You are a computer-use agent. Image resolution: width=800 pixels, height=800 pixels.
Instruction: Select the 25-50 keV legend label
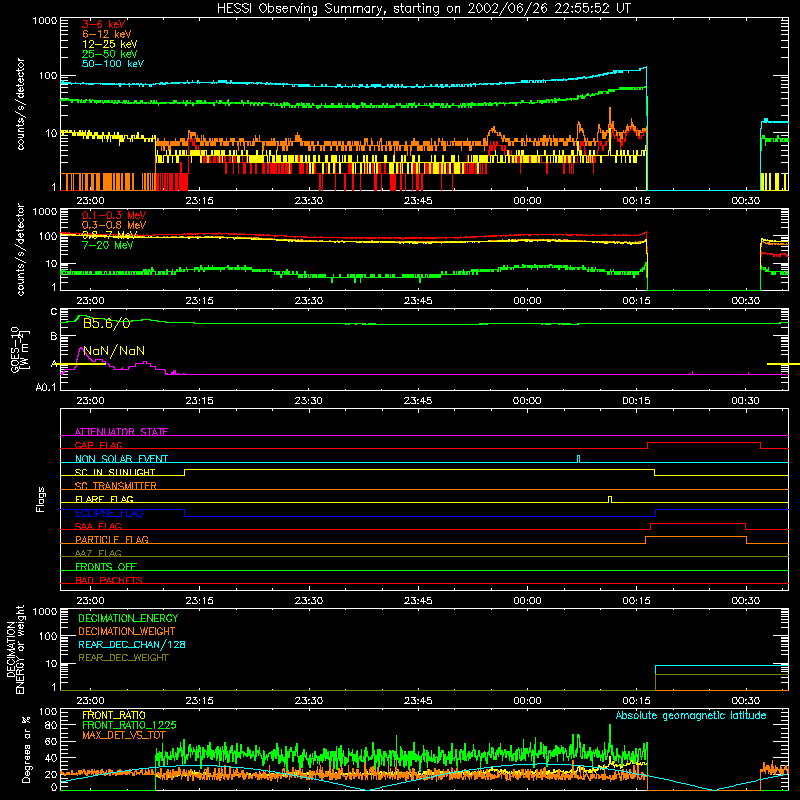(109, 54)
